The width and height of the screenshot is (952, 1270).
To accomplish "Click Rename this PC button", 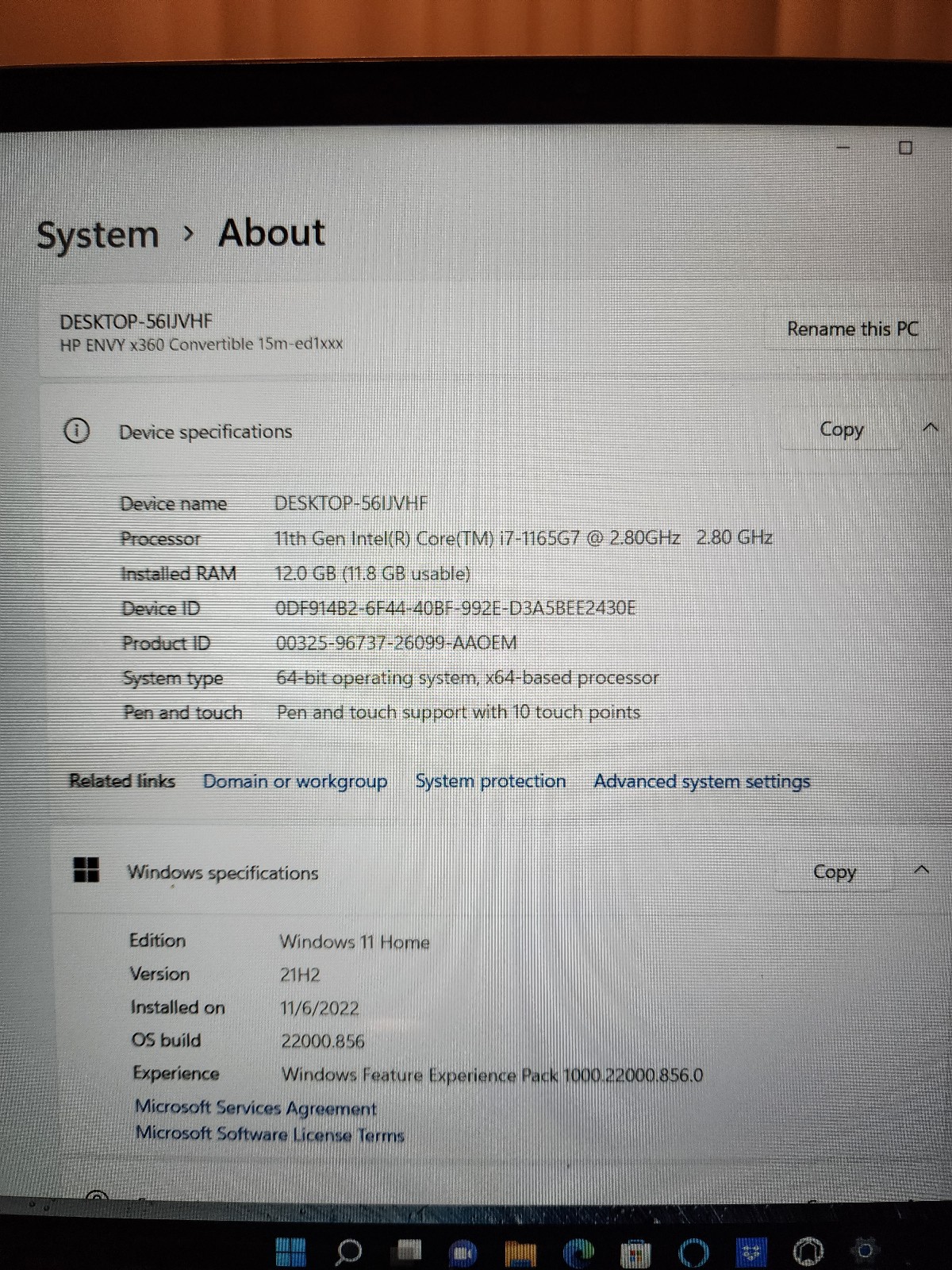I will click(x=853, y=329).
